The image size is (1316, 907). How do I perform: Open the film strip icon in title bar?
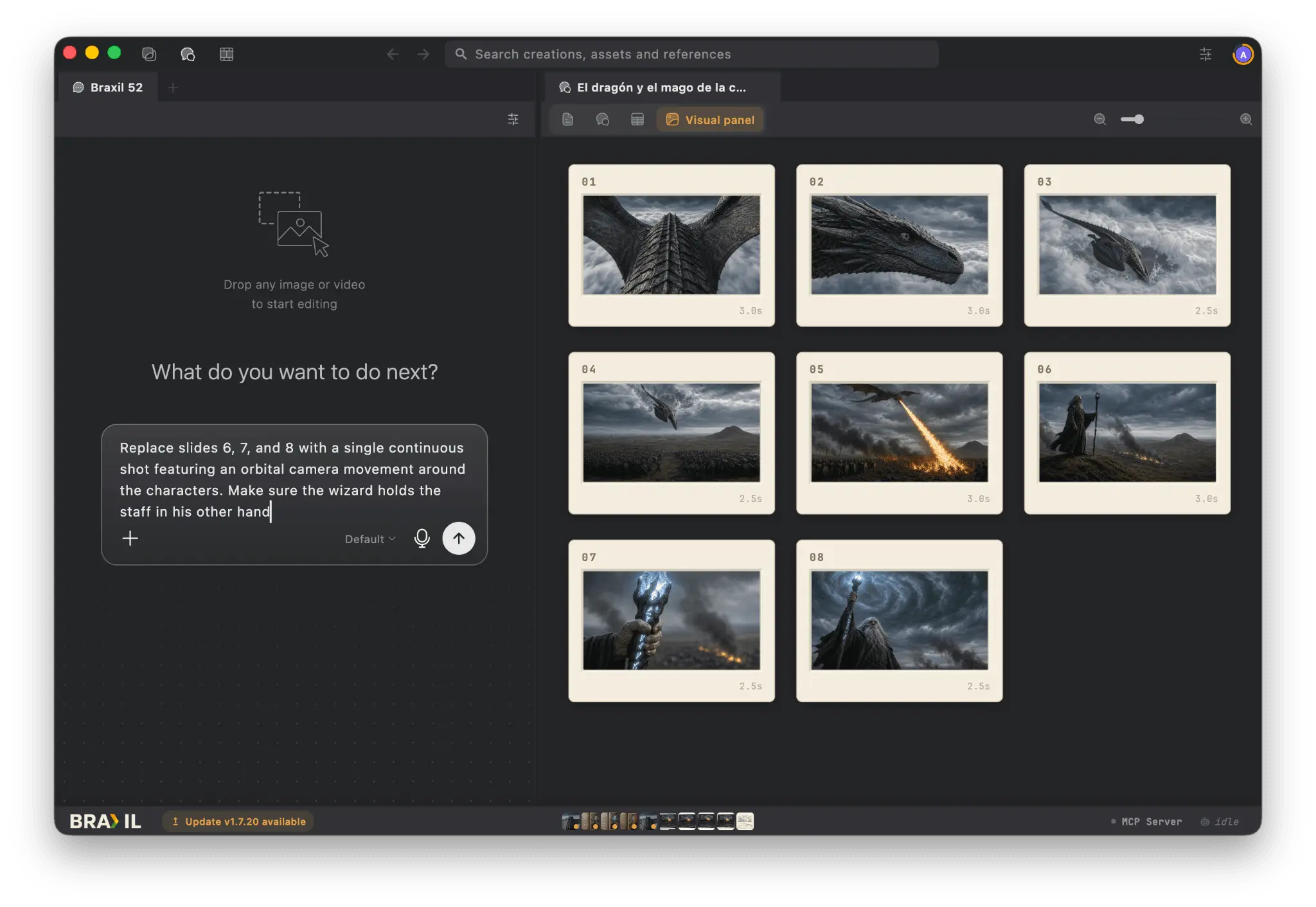(x=226, y=55)
